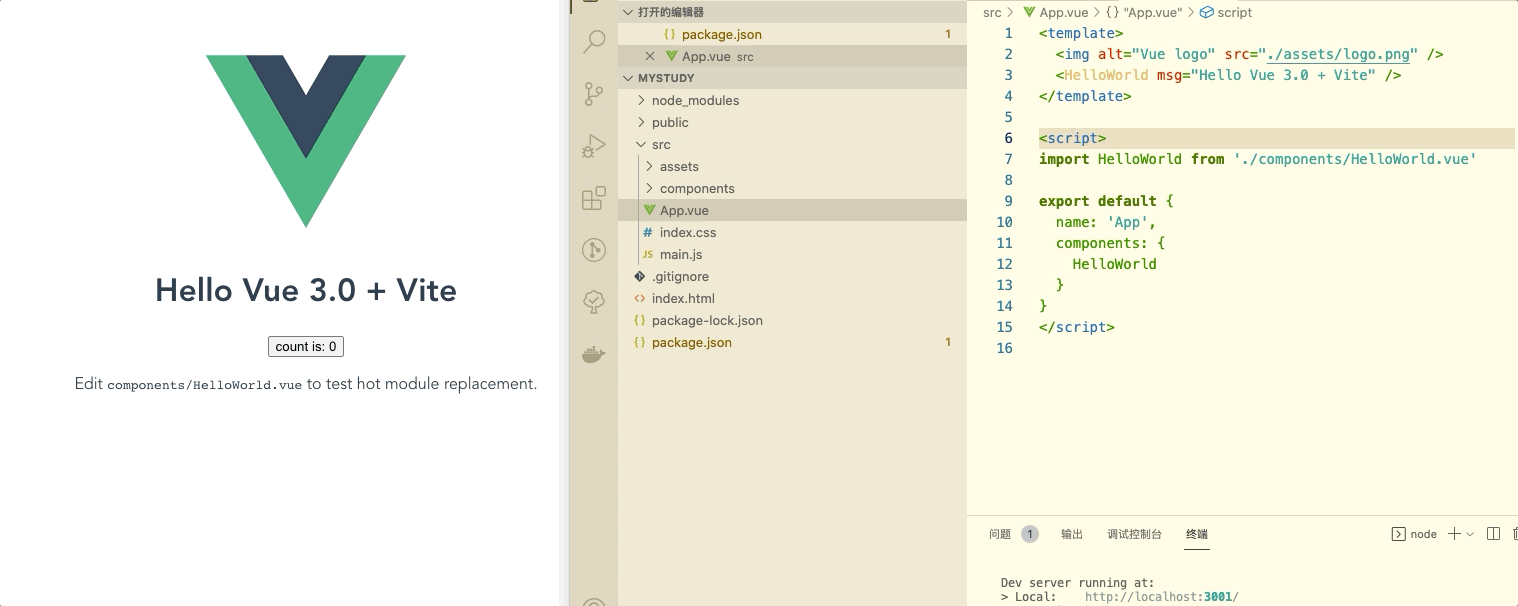This screenshot has height=606, width=1518.
Task: Split the terminal panel
Action: click(x=1493, y=534)
